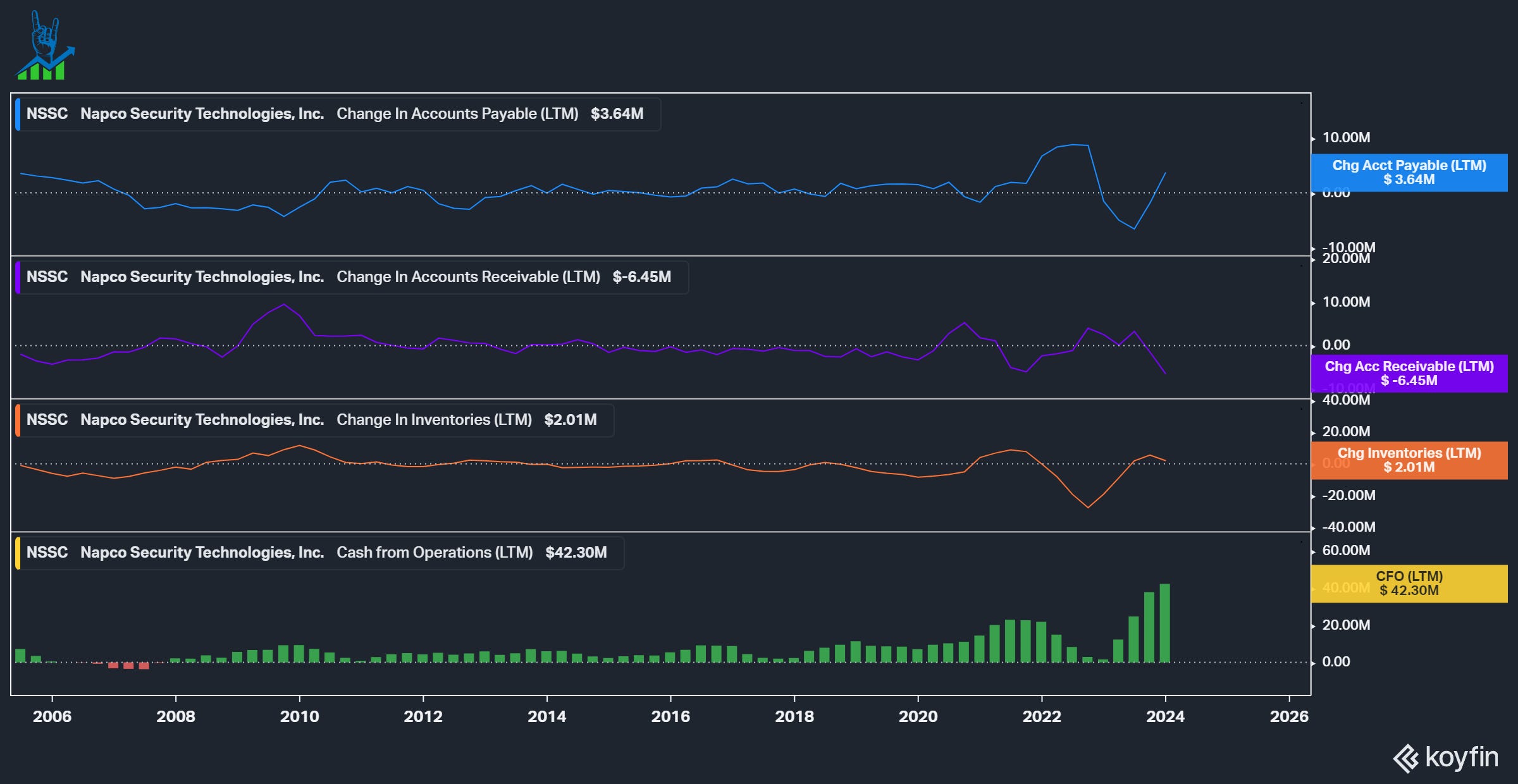
Task: Click the 2006 x-axis label
Action: click(x=52, y=716)
